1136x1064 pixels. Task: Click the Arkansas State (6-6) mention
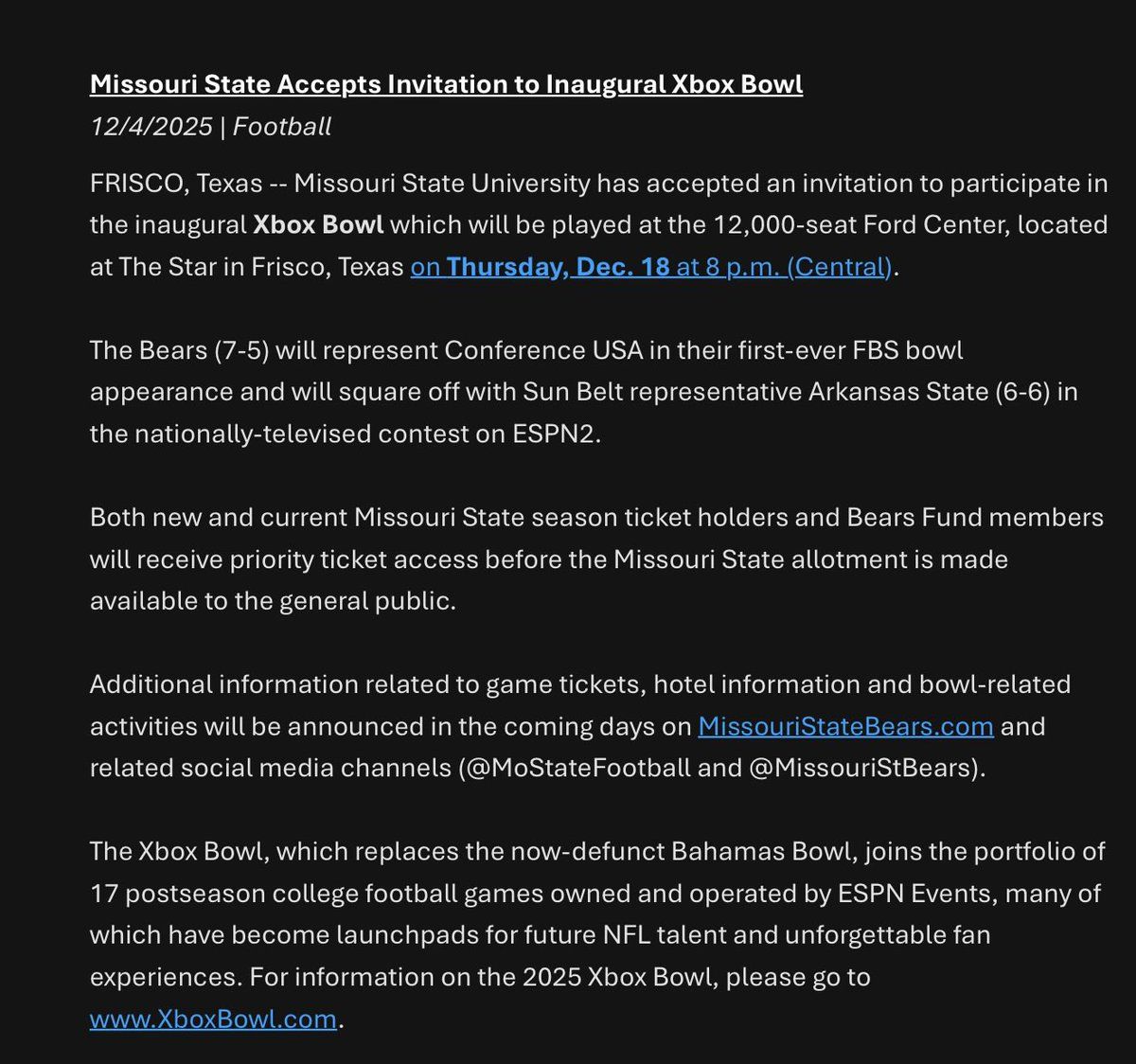[x=929, y=392]
